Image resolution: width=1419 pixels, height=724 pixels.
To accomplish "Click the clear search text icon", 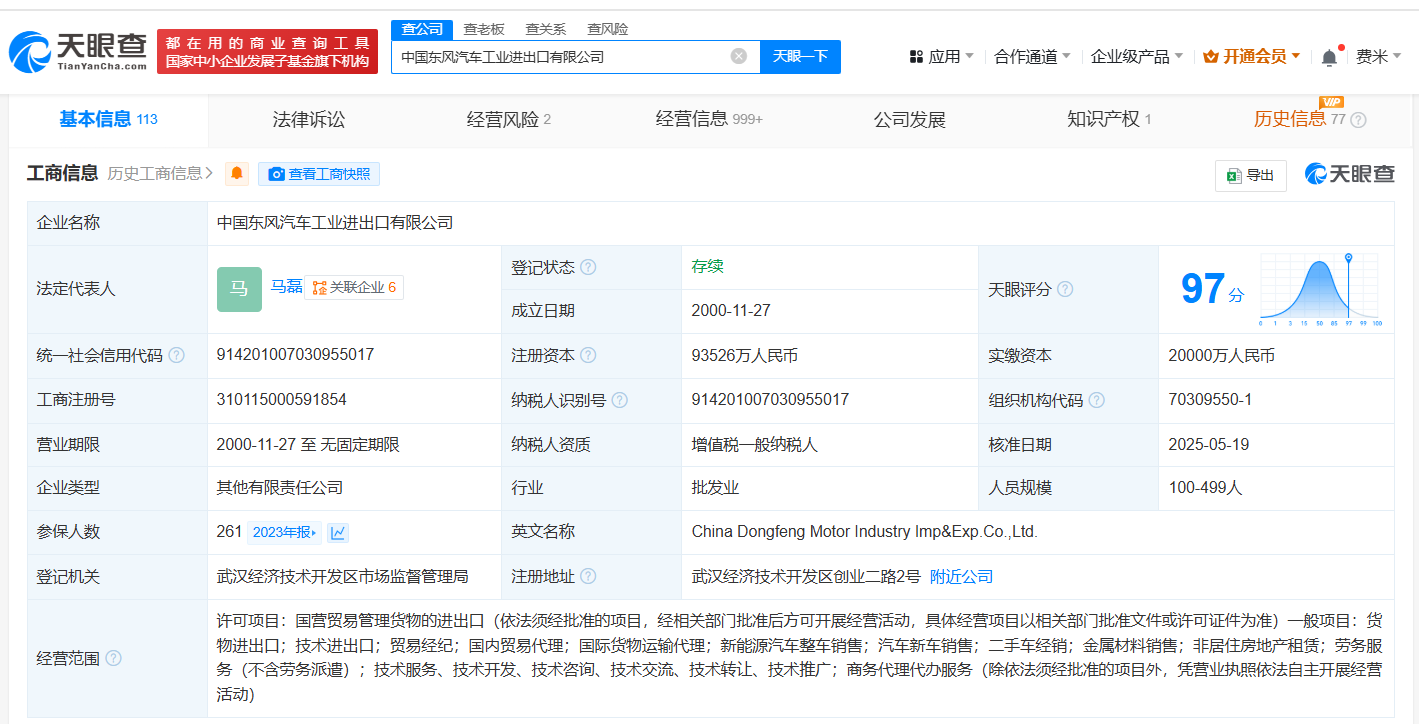I will (739, 56).
